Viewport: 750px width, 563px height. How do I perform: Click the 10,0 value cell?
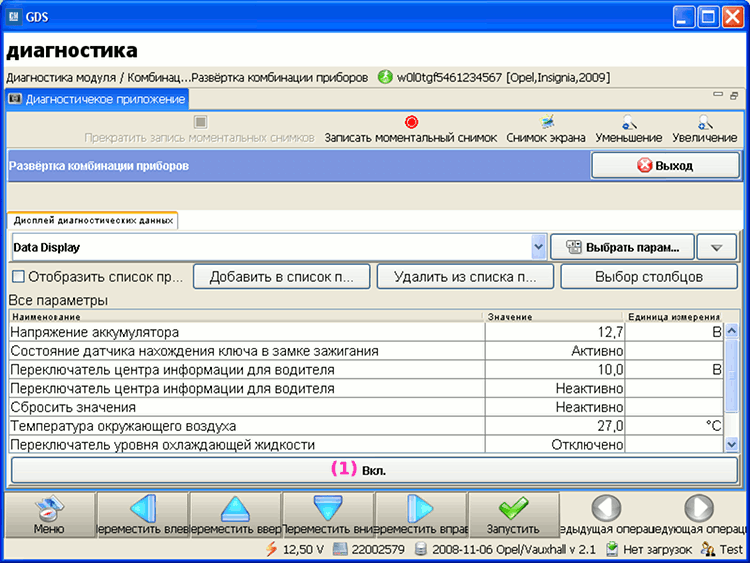[x=555, y=369]
